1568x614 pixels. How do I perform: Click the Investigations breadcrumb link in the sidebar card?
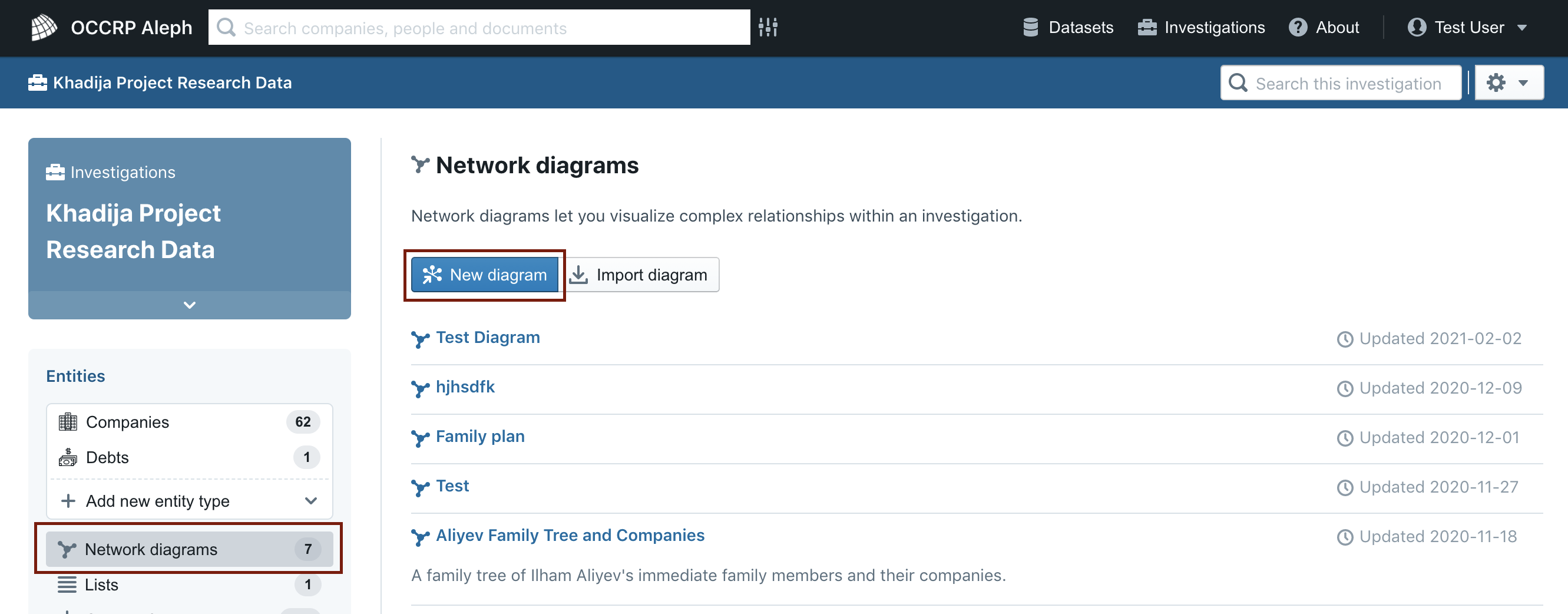123,173
